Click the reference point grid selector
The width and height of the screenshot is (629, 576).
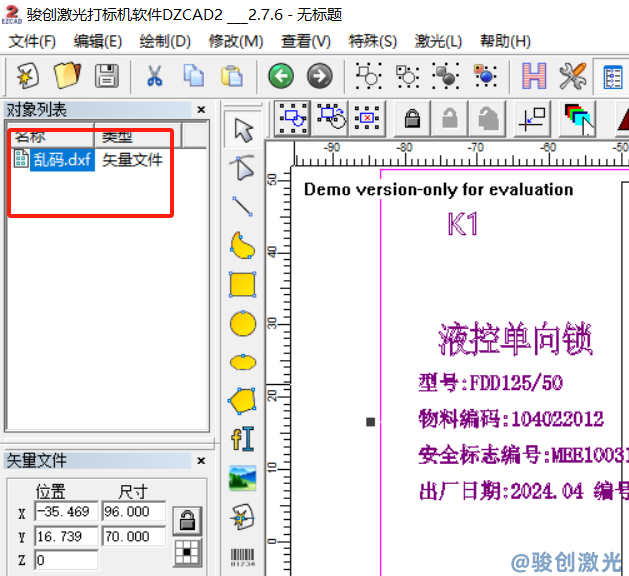(x=187, y=553)
